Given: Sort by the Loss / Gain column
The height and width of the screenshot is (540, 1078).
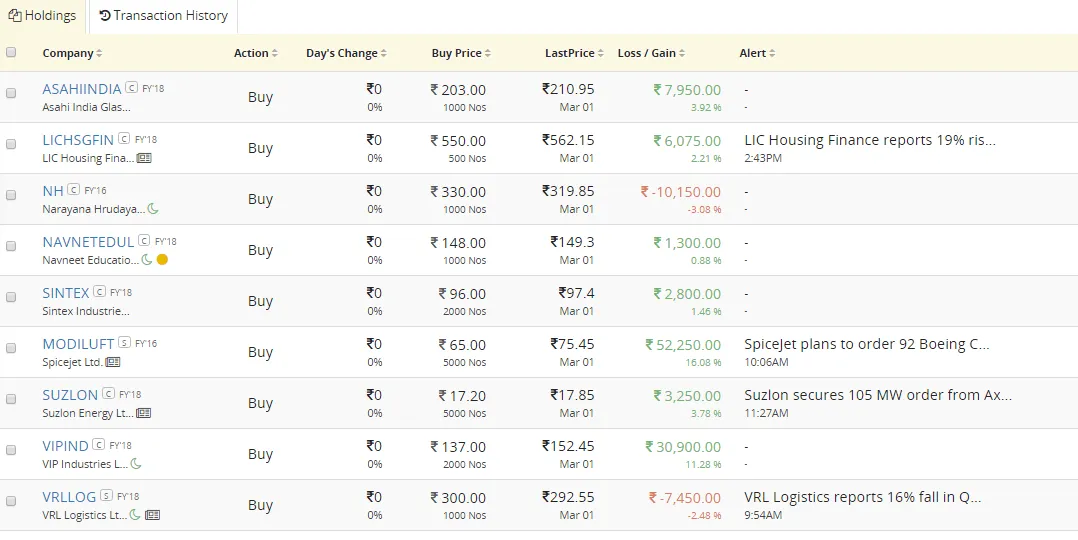Looking at the screenshot, I should point(652,53).
